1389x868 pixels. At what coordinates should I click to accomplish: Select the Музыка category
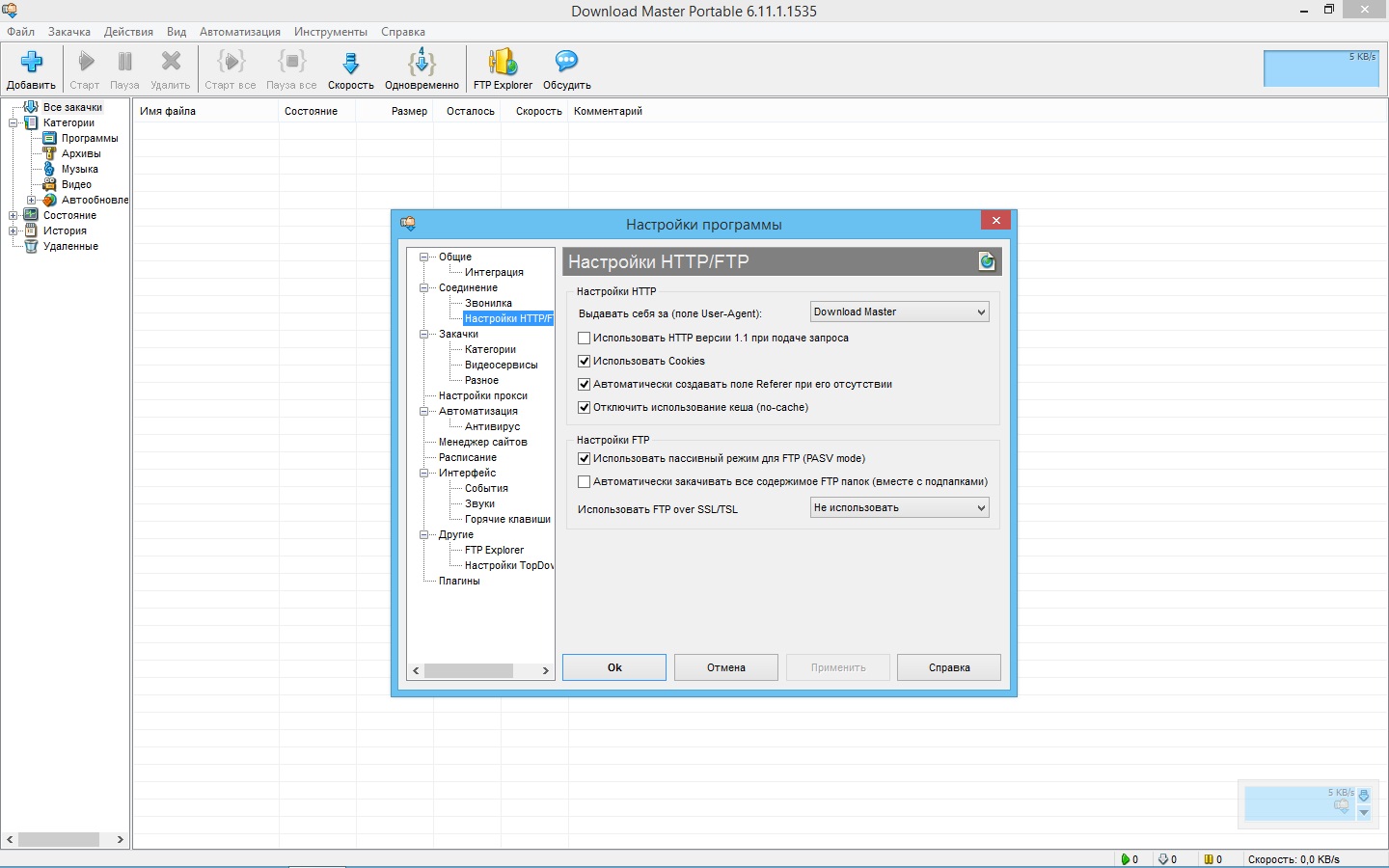pyautogui.click(x=79, y=169)
